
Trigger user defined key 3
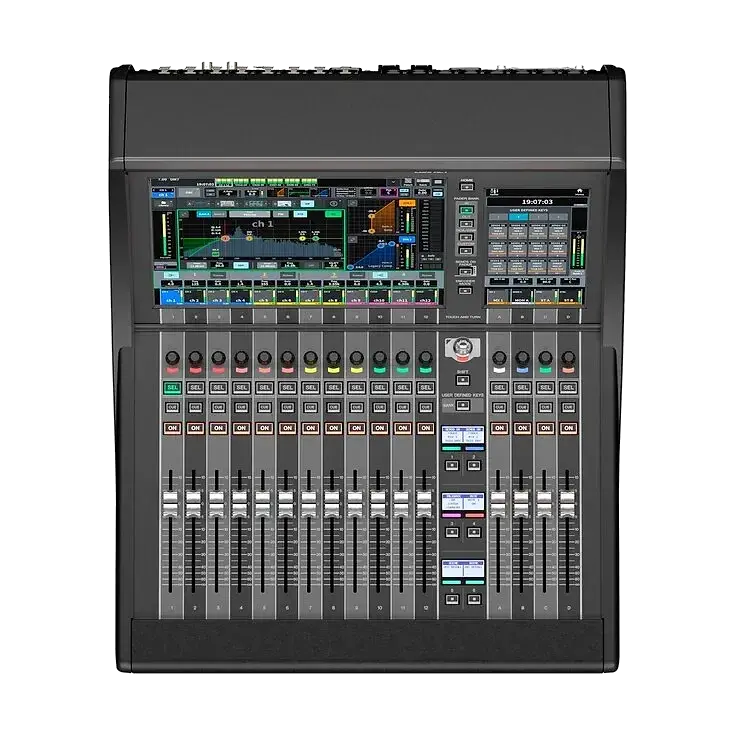(452, 532)
